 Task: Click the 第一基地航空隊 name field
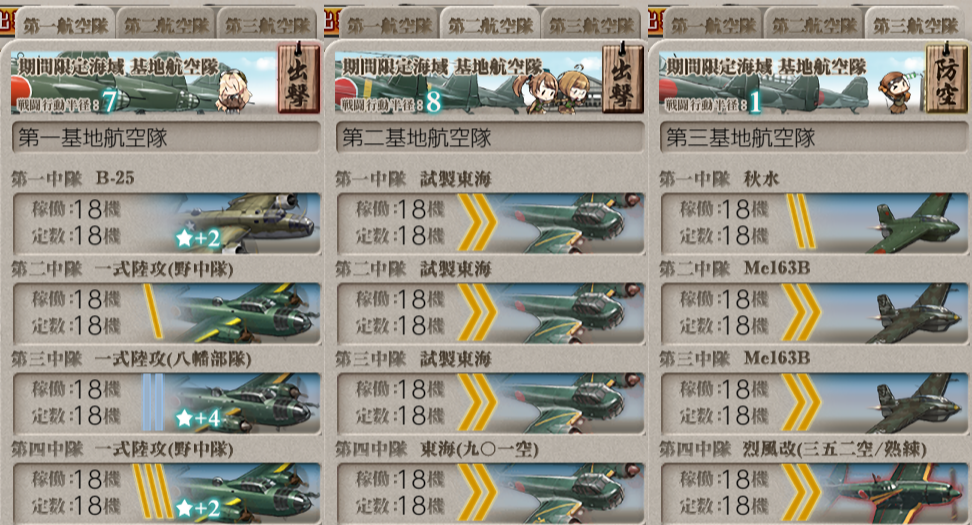166,138
